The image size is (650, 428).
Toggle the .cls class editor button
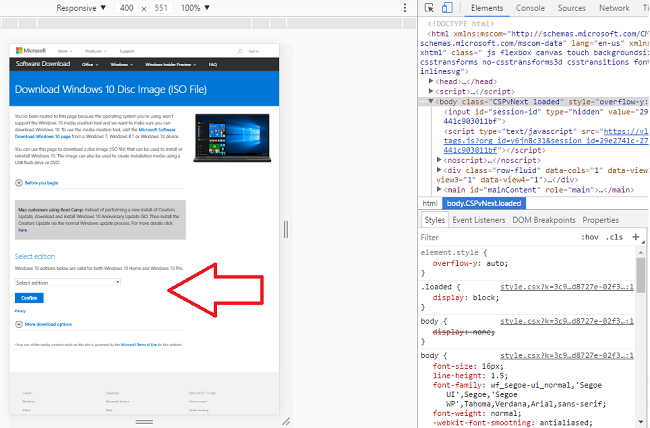point(614,237)
